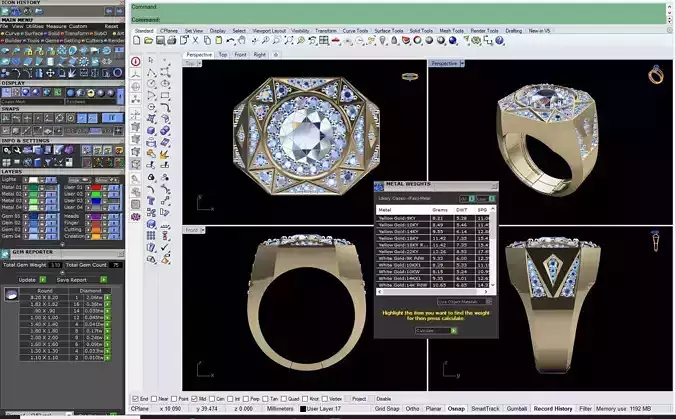Click Calculate button in Metal Weights
This screenshot has height=419, width=676.
[x=436, y=331]
